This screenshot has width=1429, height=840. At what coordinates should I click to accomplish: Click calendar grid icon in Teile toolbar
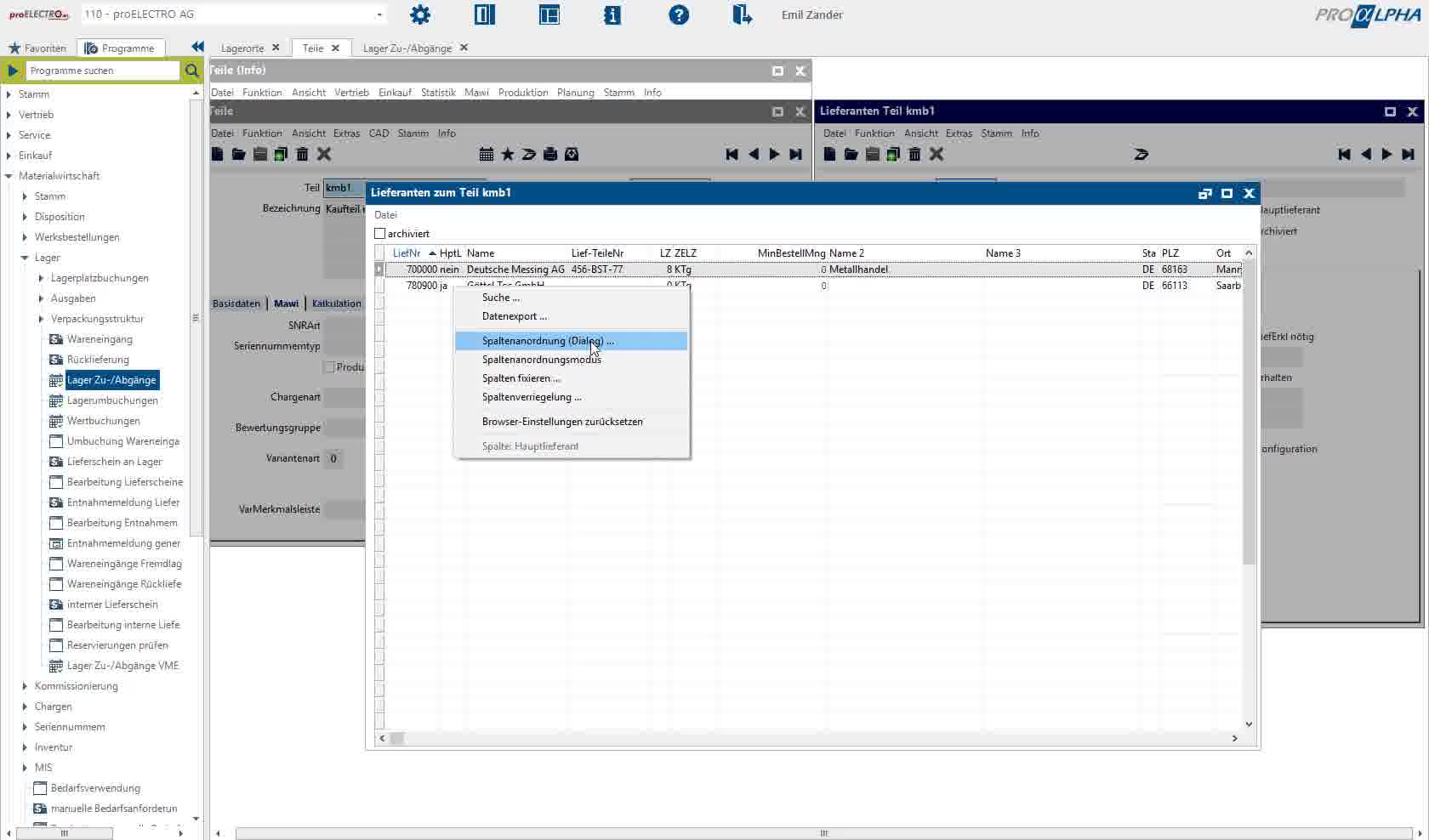point(487,154)
